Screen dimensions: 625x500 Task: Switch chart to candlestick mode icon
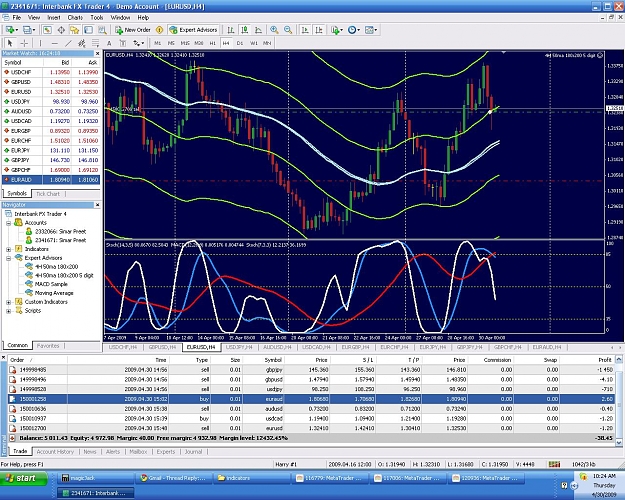pyautogui.click(x=245, y=30)
